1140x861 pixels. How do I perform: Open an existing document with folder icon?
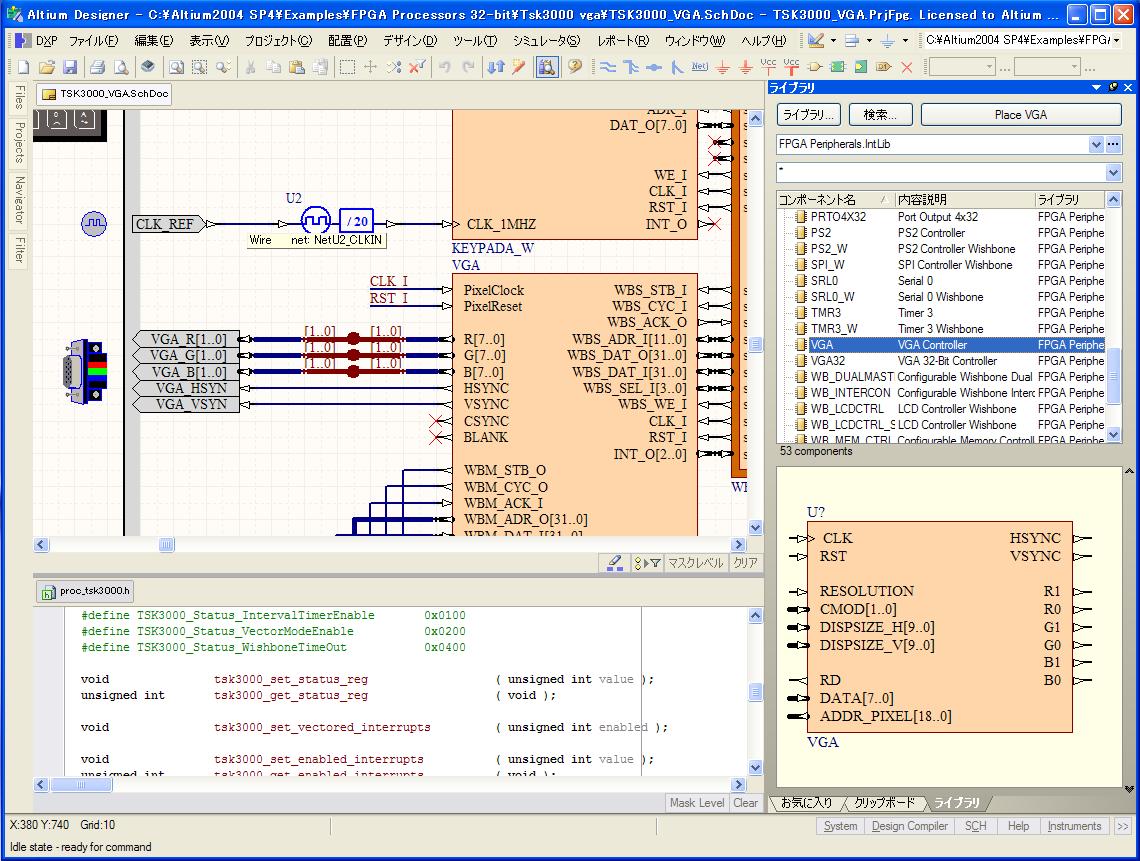click(47, 68)
